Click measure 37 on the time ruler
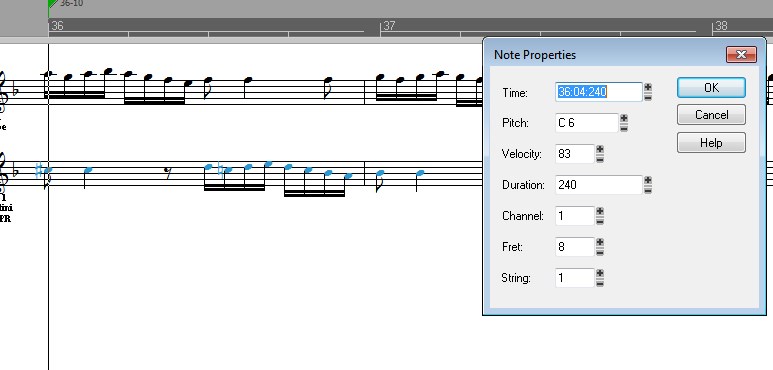This screenshot has height=370, width=773. click(x=389, y=26)
